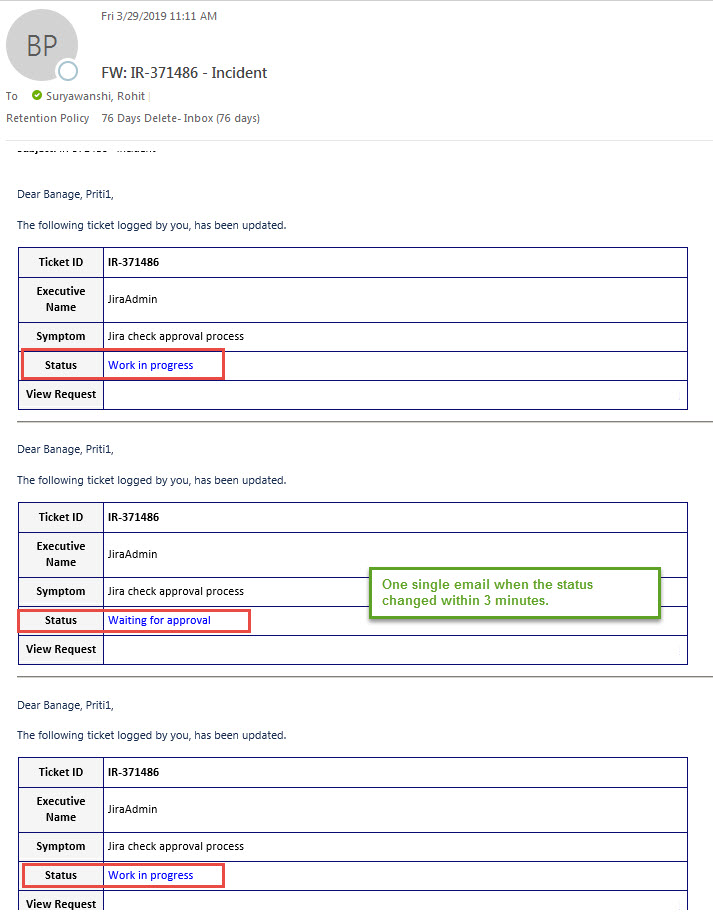Viewport: 713px width, 918px height.
Task: Open recipient Suryawanshi, Rohit contact
Action: pos(95,96)
